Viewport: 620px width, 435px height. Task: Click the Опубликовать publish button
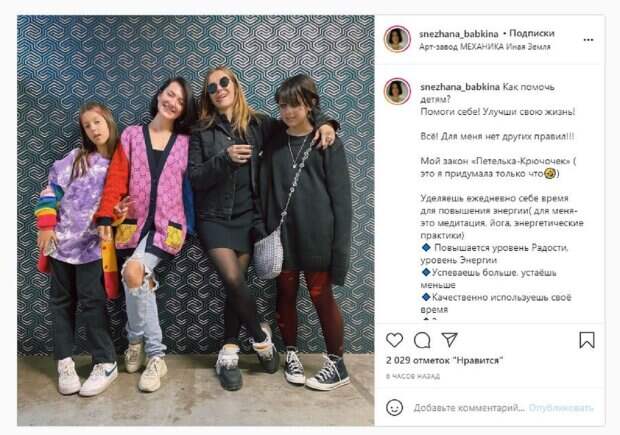coord(561,408)
